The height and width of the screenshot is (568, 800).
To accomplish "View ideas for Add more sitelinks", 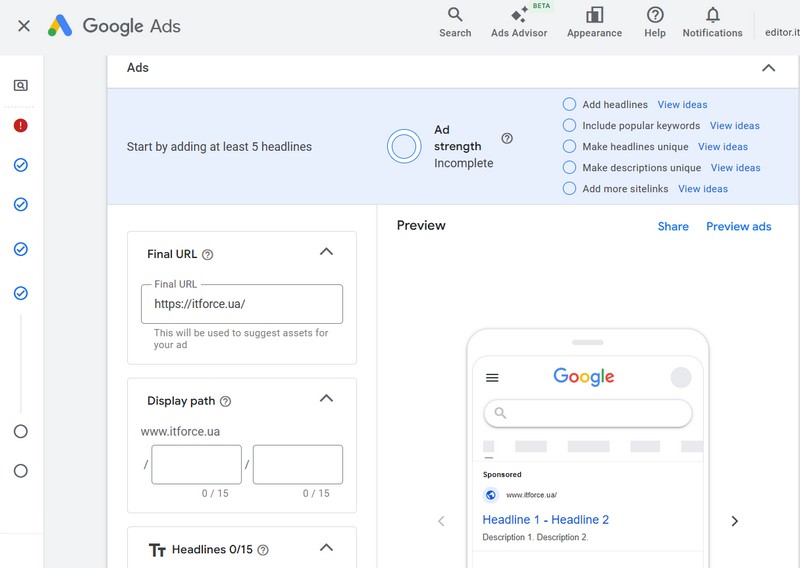I will [x=703, y=189].
